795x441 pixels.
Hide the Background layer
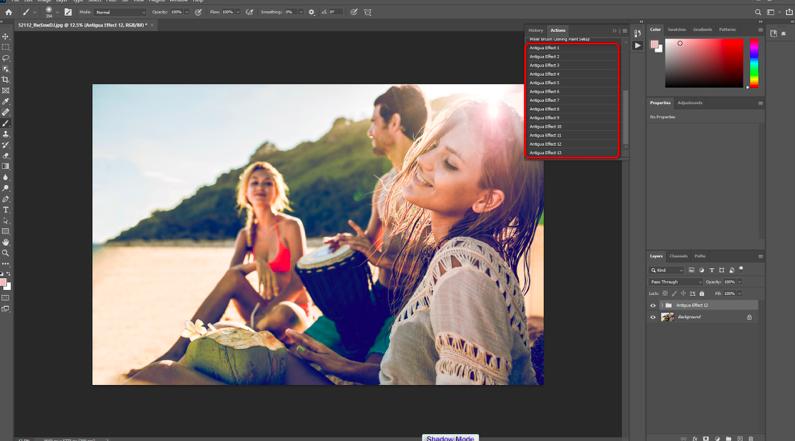(653, 317)
